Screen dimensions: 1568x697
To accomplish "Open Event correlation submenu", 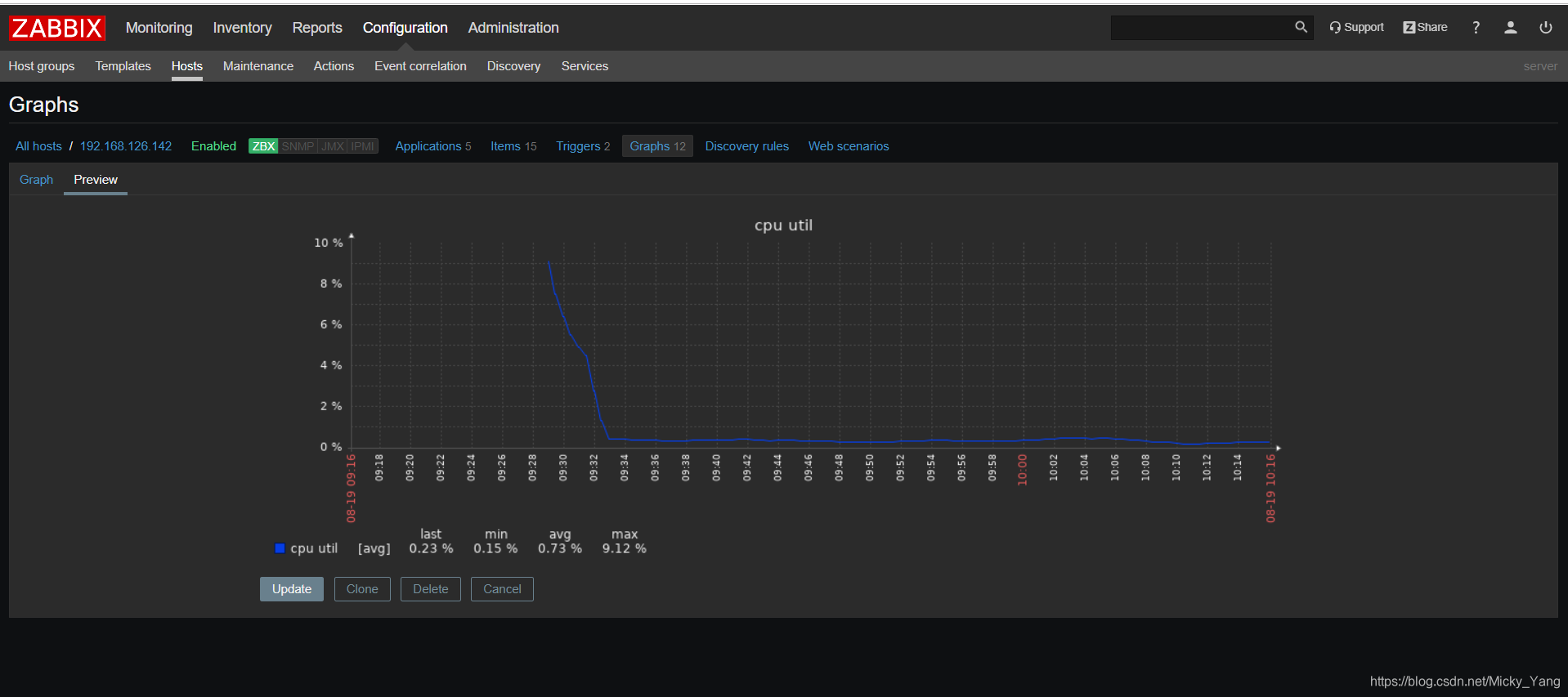I will coord(420,66).
